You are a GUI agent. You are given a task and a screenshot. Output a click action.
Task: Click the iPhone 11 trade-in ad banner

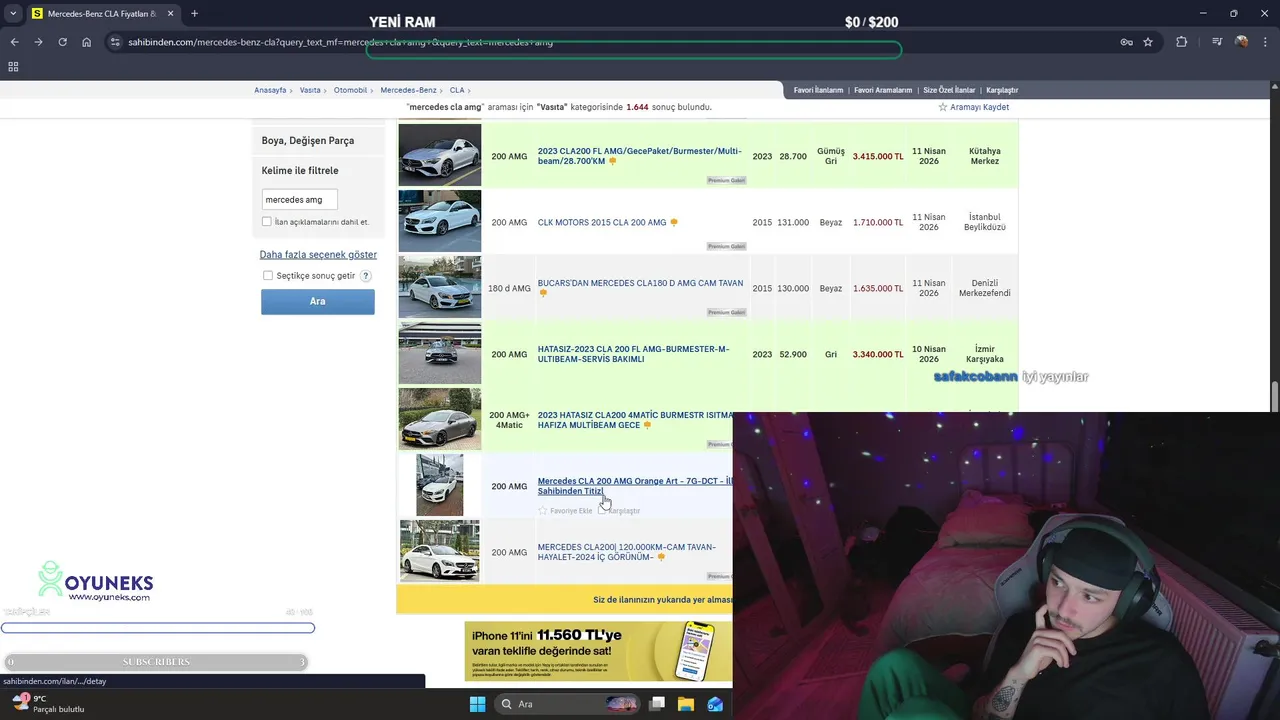tap(598, 651)
